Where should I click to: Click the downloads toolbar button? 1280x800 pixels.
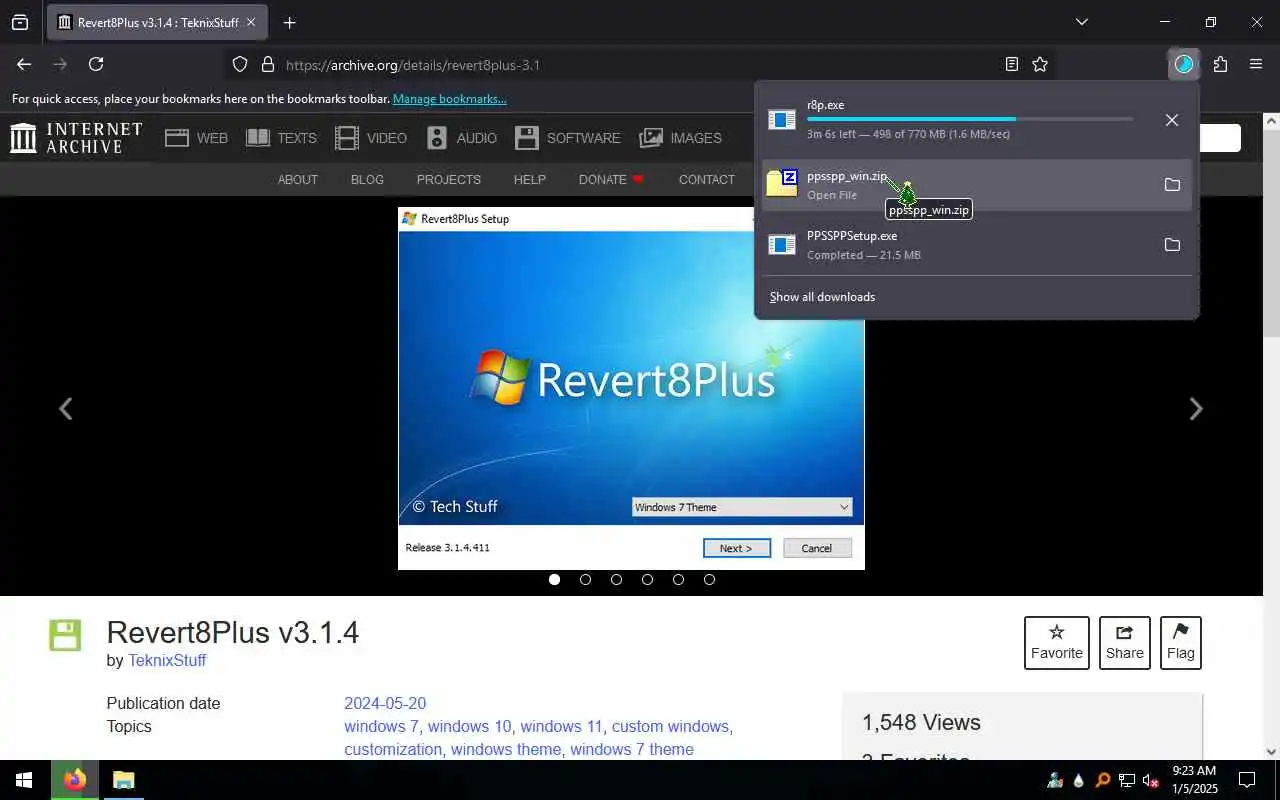pos(1184,64)
